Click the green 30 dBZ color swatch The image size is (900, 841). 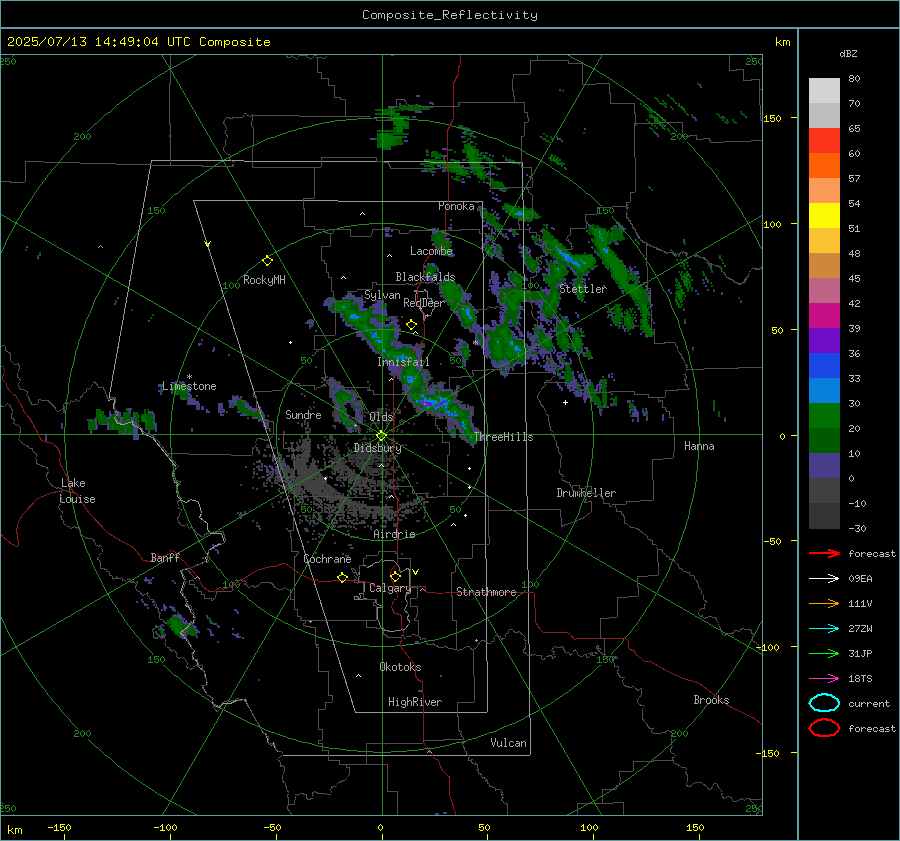tap(824, 415)
